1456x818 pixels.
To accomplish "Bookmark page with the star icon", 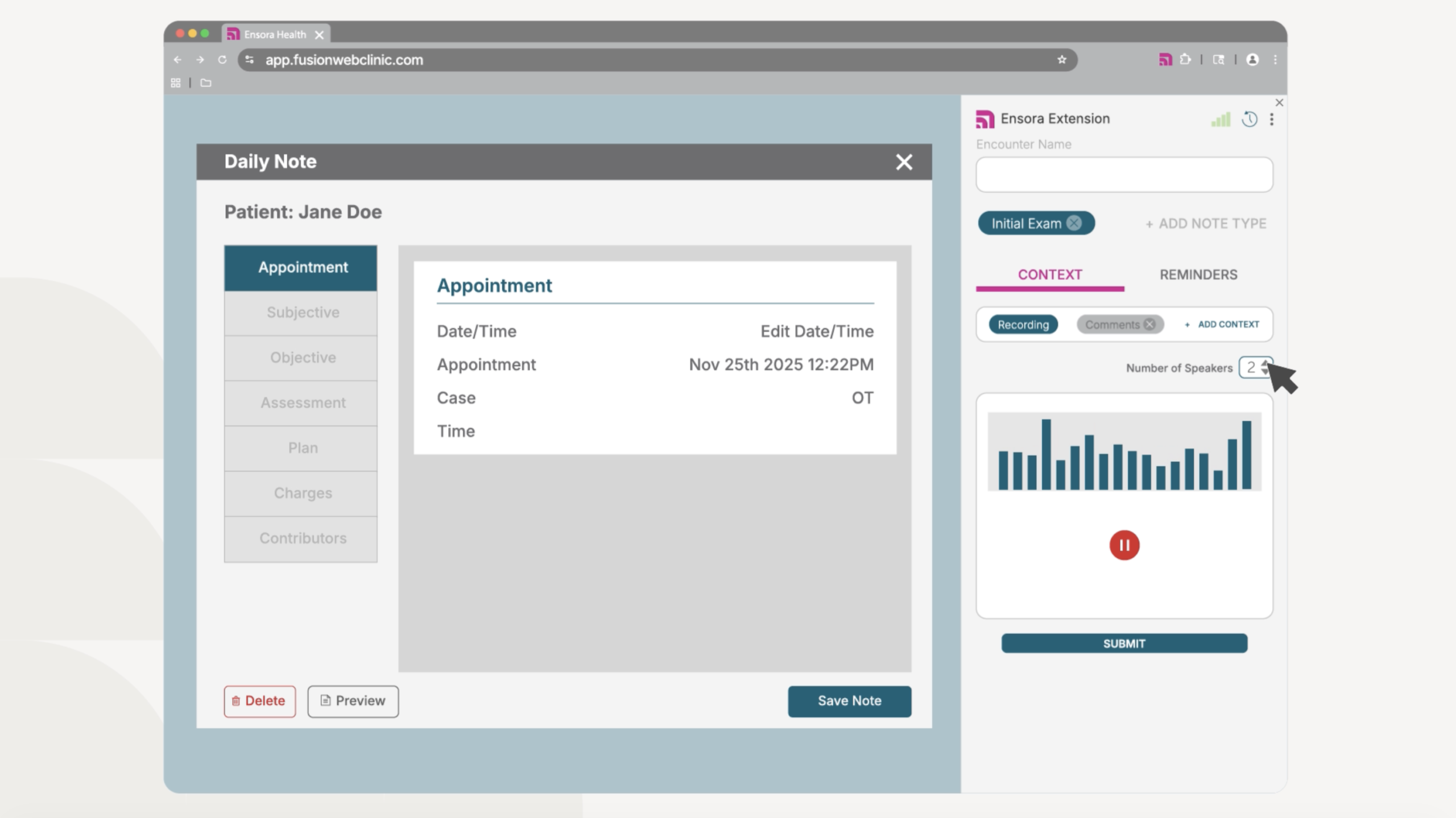I will (1061, 60).
